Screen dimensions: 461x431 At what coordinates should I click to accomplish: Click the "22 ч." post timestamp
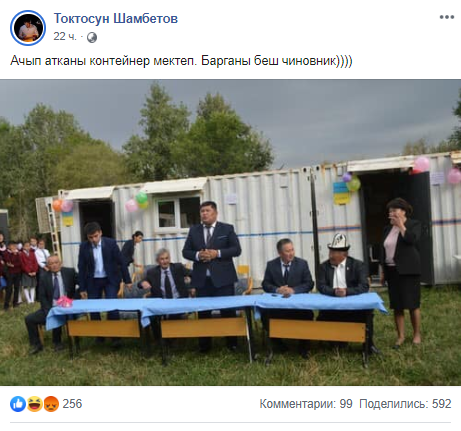pyautogui.click(x=65, y=36)
